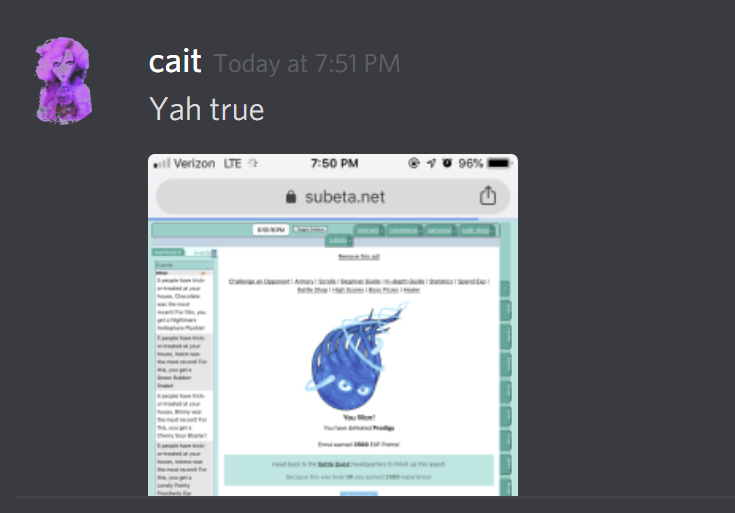Click the cellular signal bars icon
Screen dimensions: 735x513
162,164
